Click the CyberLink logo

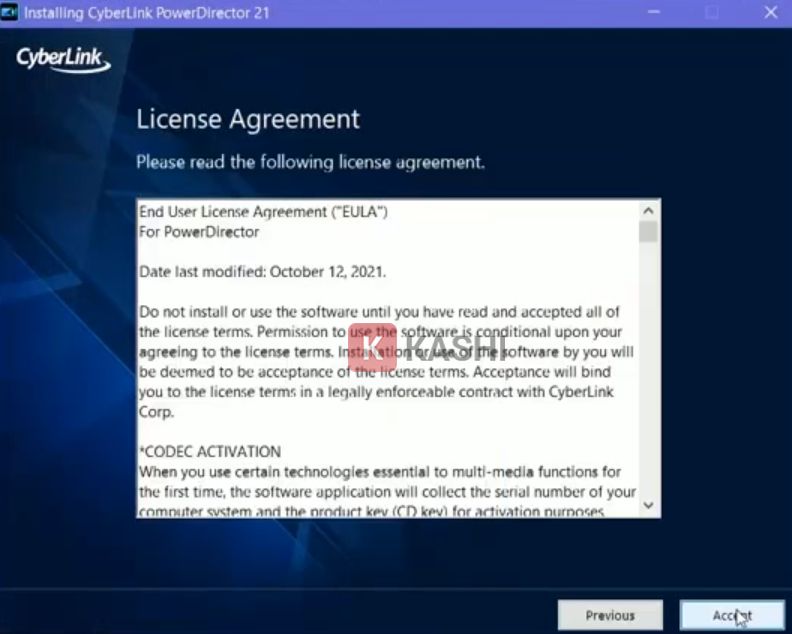click(x=62, y=59)
